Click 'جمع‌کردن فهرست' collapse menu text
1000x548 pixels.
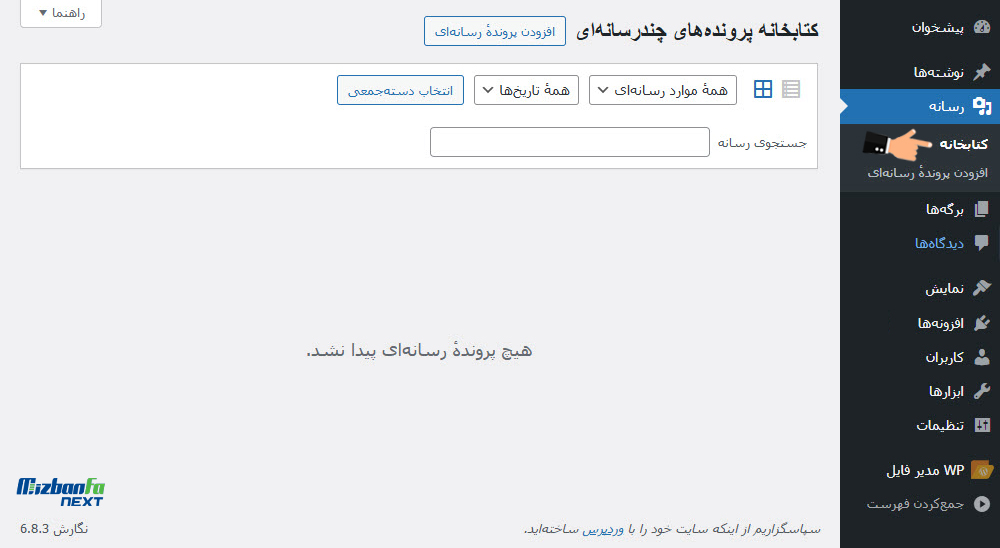(915, 504)
